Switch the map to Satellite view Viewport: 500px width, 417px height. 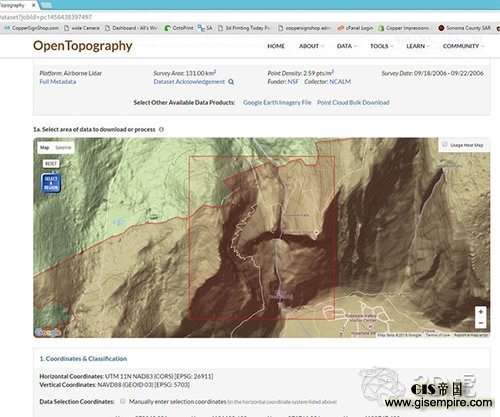tap(63, 147)
